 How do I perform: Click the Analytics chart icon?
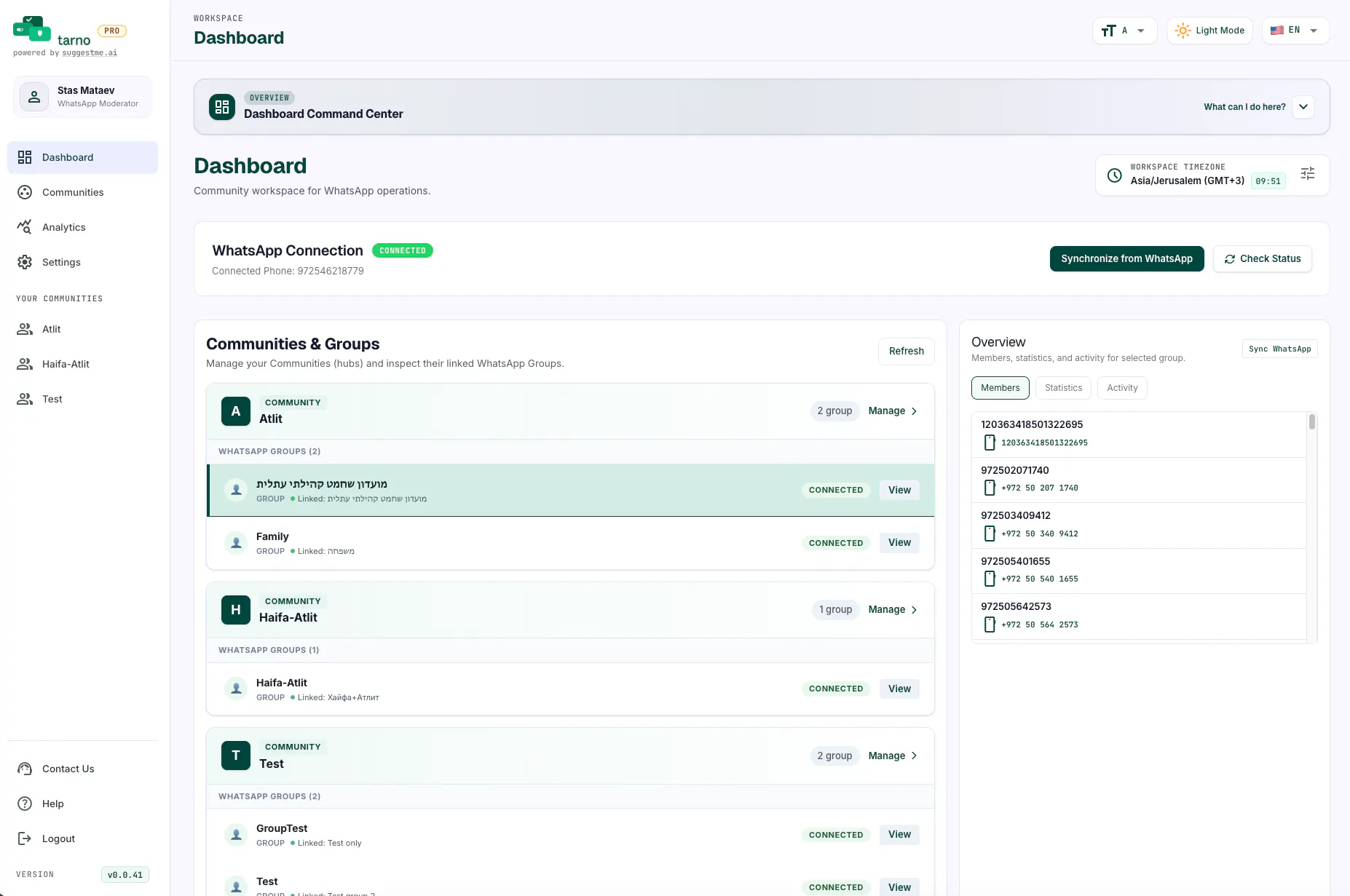25,227
